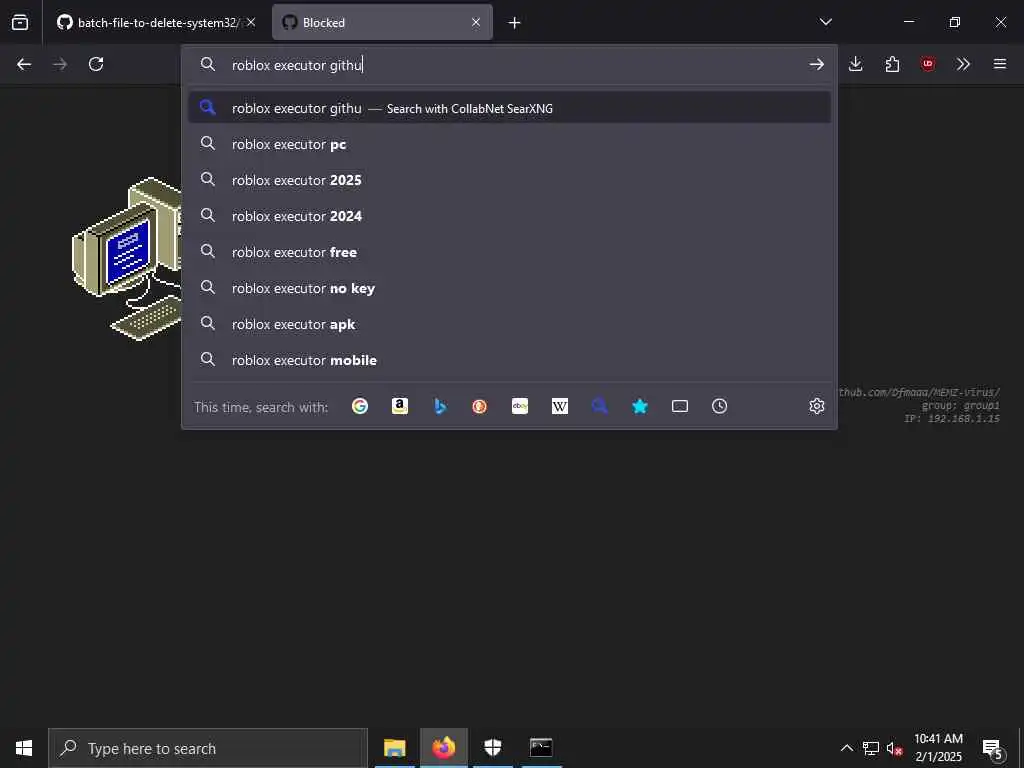
Task: Search this time with Bing
Action: click(440, 406)
